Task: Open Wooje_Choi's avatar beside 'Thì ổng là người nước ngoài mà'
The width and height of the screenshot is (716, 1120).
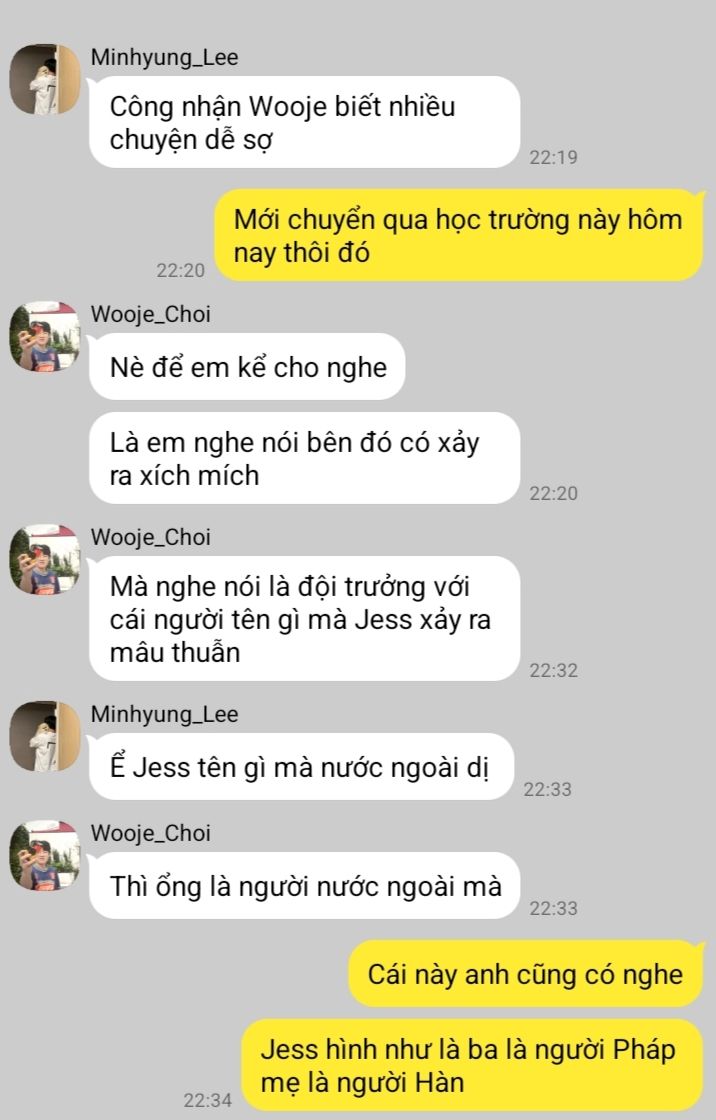Action: coord(45,855)
